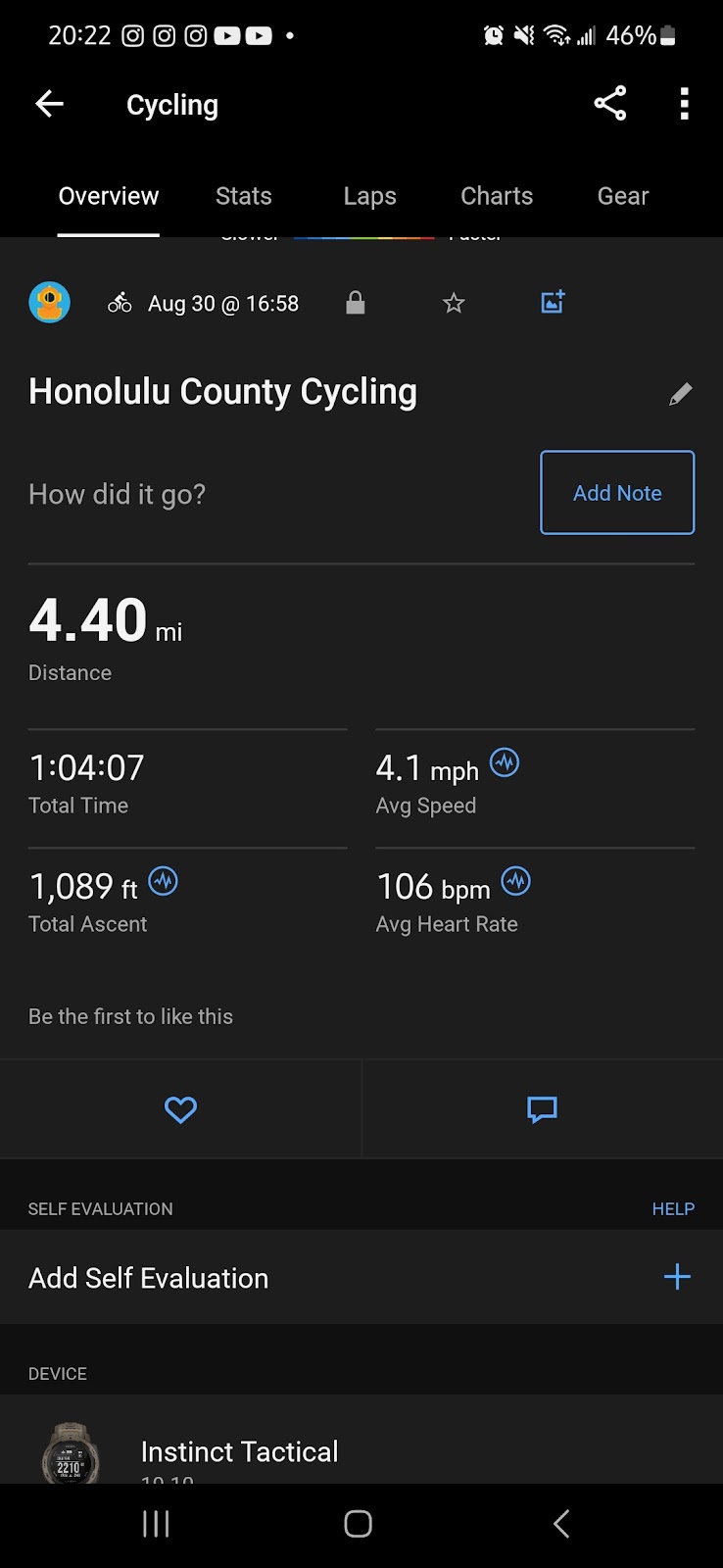Image resolution: width=723 pixels, height=1568 pixels.
Task: Toggle the privacy lock icon
Action: [356, 303]
